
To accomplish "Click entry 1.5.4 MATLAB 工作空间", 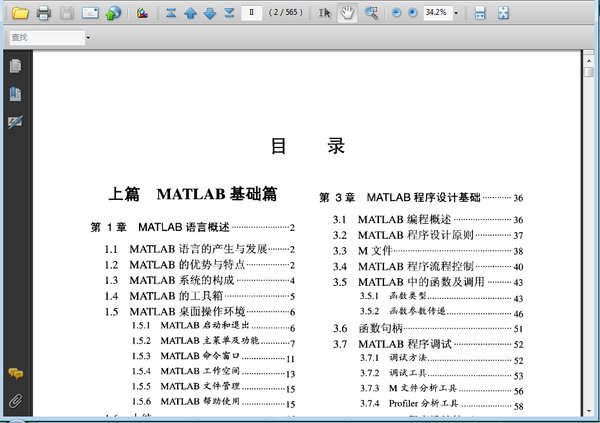I will coord(213,372).
